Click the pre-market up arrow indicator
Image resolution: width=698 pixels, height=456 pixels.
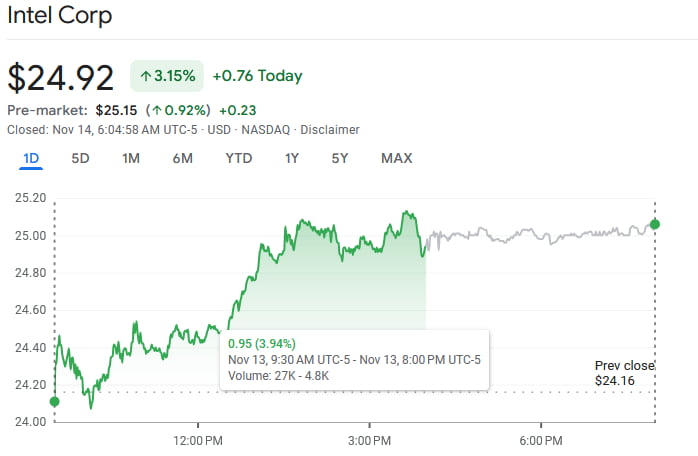(x=157, y=110)
